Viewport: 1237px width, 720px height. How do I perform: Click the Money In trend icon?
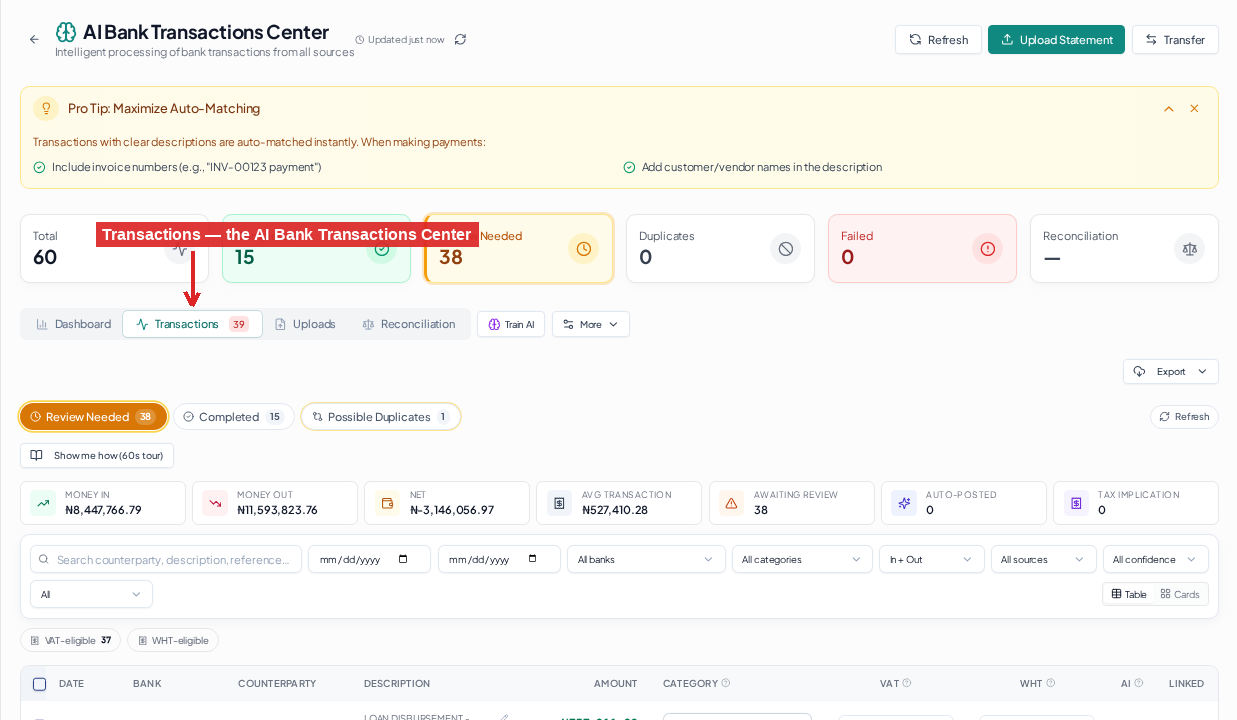tap(43, 503)
